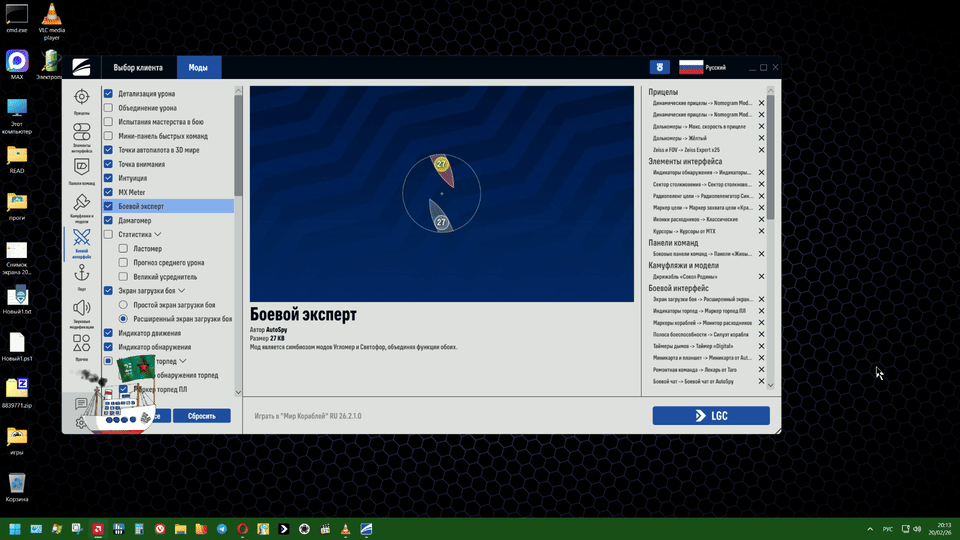Remove Курсоры -> Курсоры от MTX entry
The height and width of the screenshot is (540, 960).
[x=762, y=231]
